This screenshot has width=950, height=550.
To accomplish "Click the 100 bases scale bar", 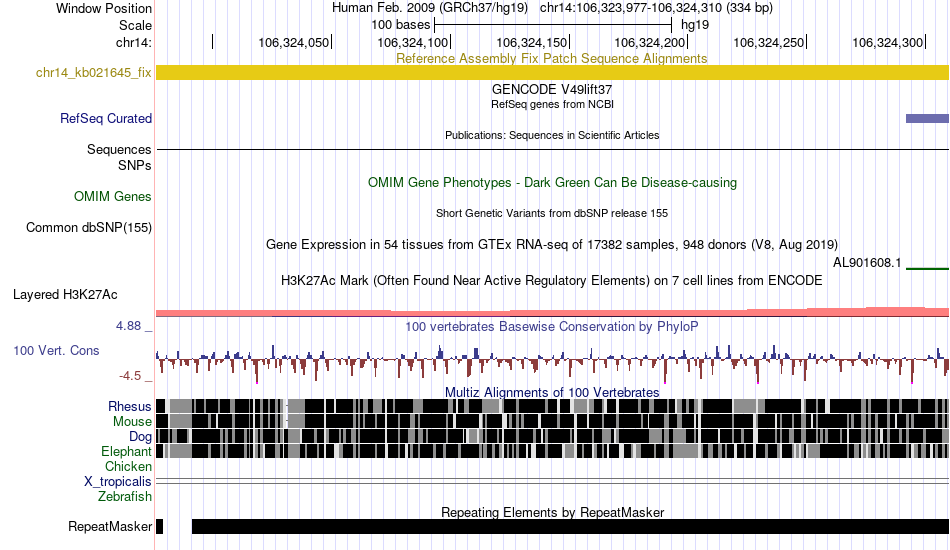I will pyautogui.click(x=553, y=25).
